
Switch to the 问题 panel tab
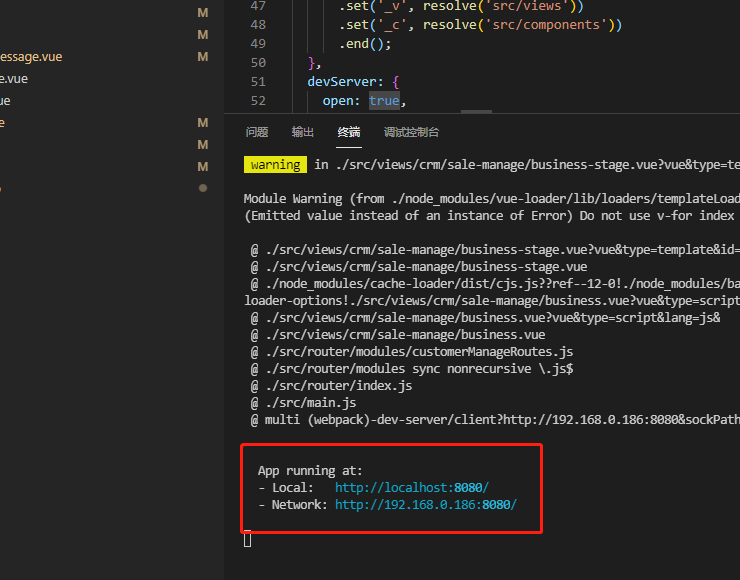pyautogui.click(x=257, y=132)
